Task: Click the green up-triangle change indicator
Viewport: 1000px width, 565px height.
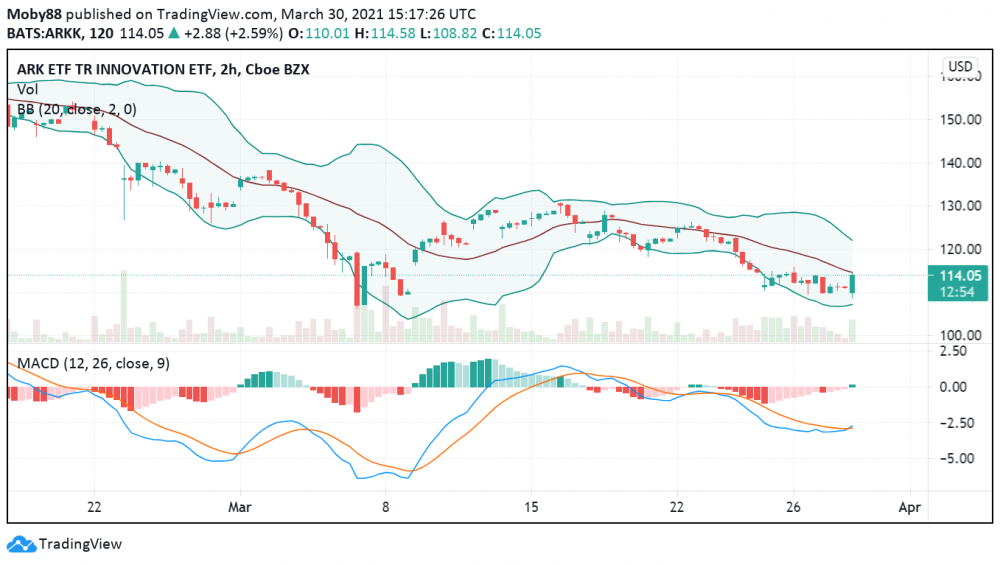Action: tap(173, 33)
